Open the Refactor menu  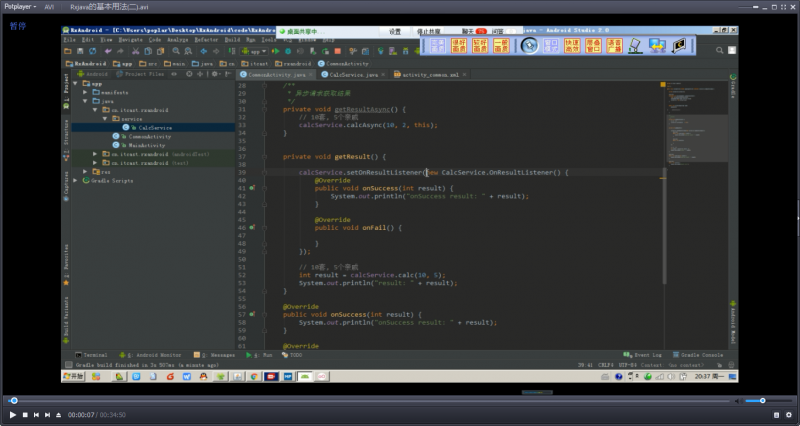tap(206, 39)
